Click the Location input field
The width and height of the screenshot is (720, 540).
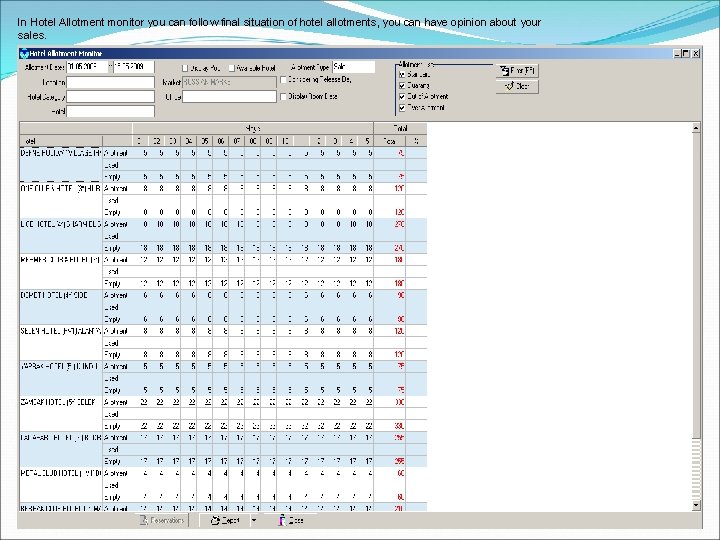tap(111, 83)
